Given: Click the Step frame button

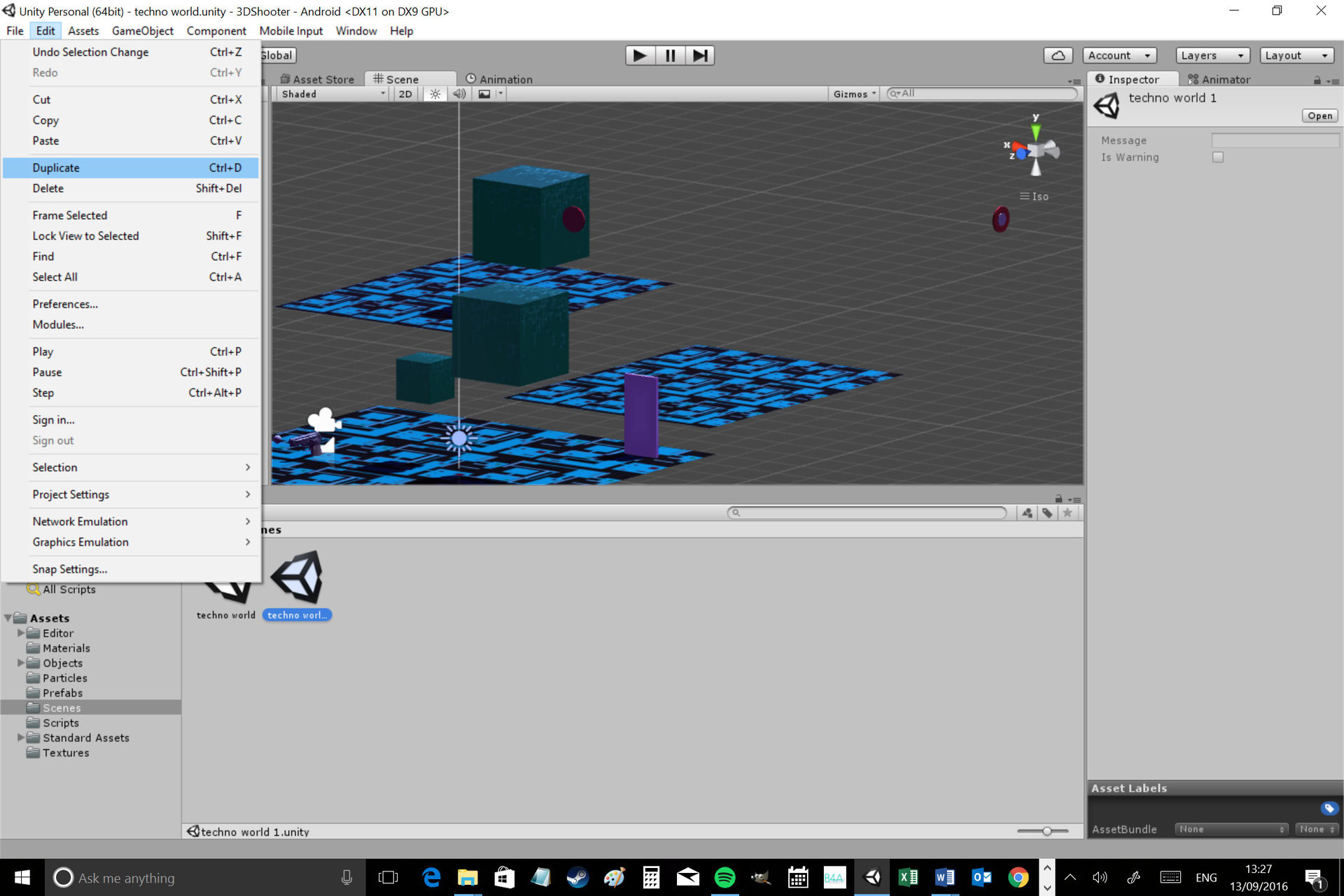Looking at the screenshot, I should pos(700,55).
